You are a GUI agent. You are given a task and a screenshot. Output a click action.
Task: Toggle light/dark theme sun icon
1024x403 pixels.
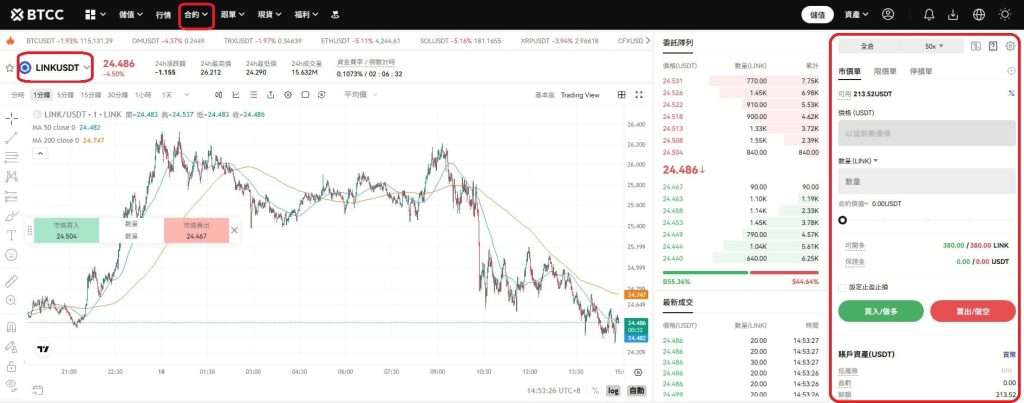pyautogui.click(x=1004, y=14)
